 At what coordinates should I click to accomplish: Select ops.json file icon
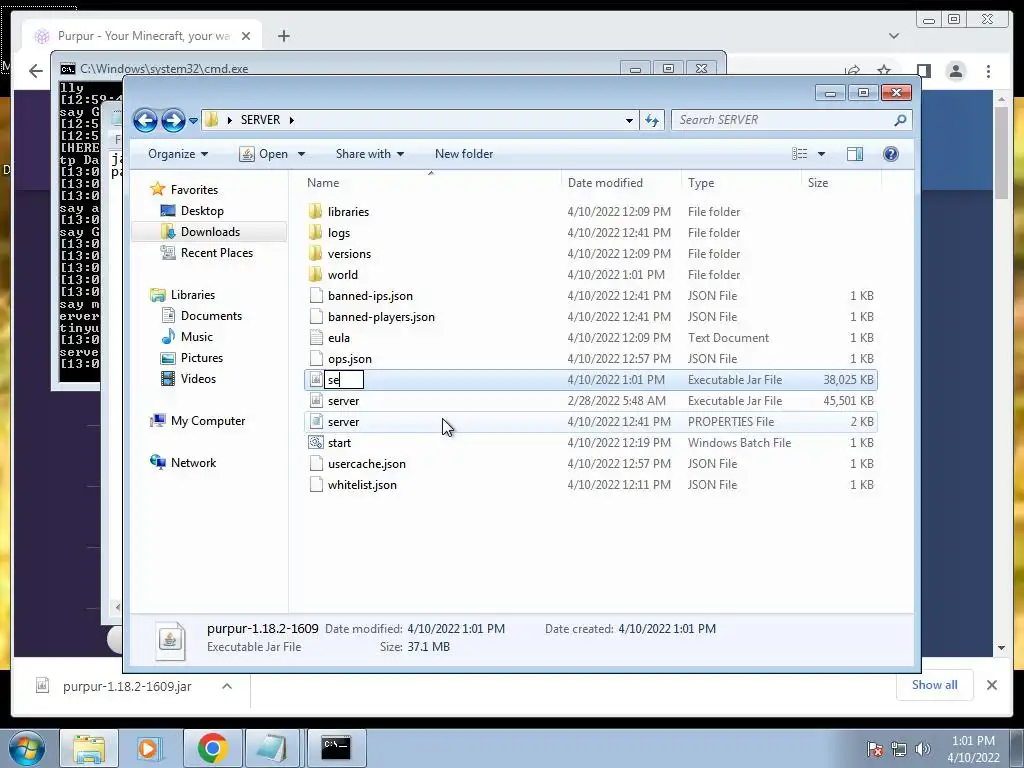click(316, 358)
